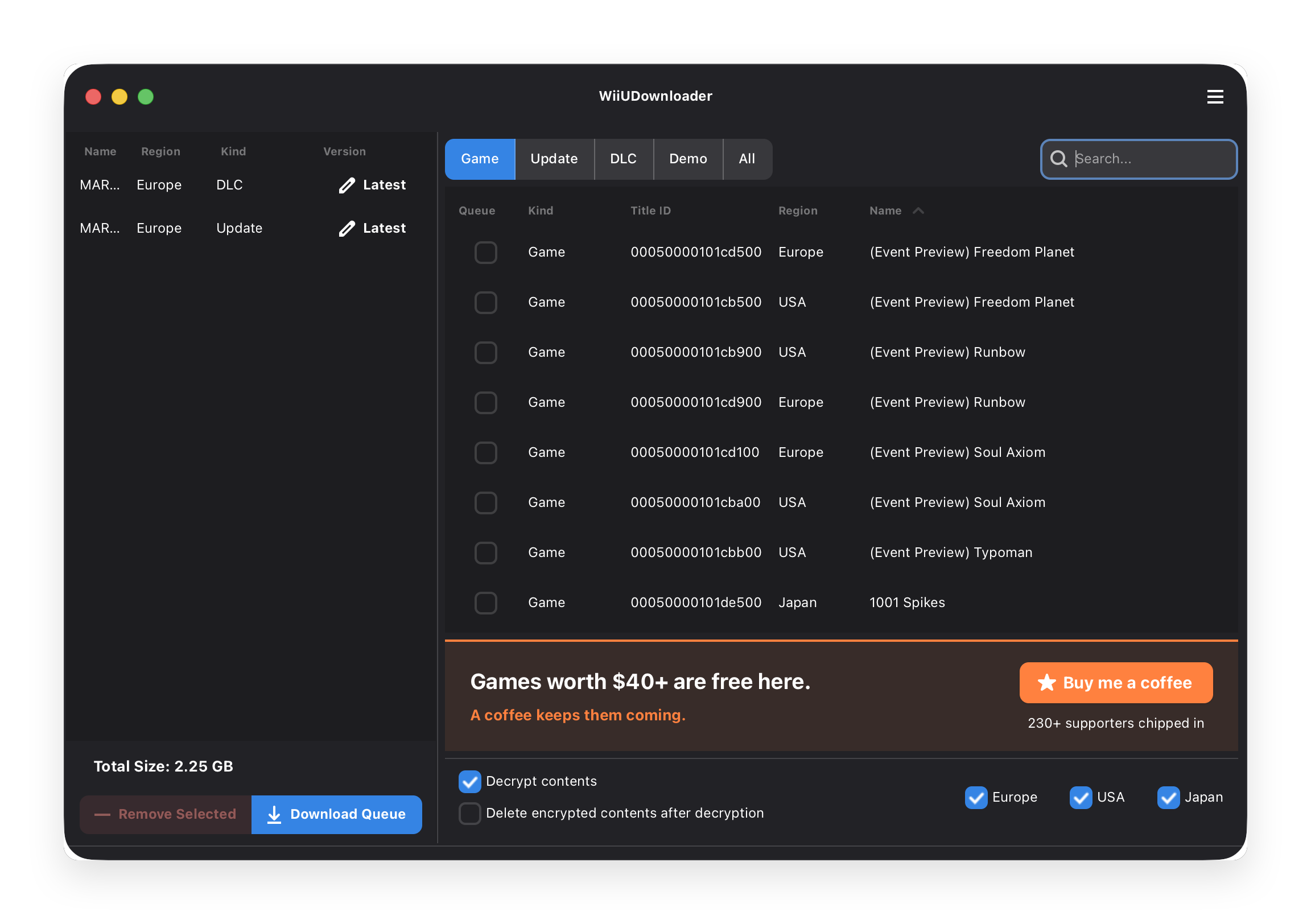
Task: Open the DLC tab
Action: point(623,159)
